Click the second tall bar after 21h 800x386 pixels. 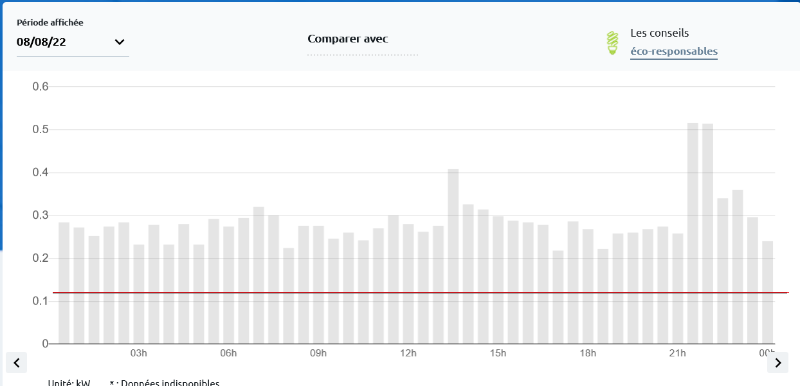pos(707,234)
